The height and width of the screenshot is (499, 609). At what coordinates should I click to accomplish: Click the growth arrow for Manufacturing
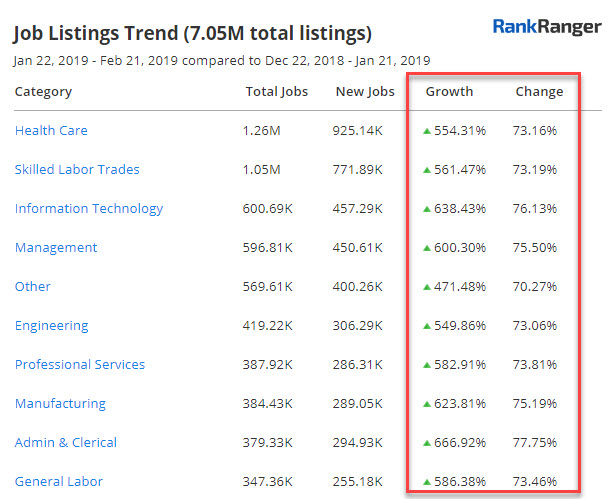pos(427,404)
